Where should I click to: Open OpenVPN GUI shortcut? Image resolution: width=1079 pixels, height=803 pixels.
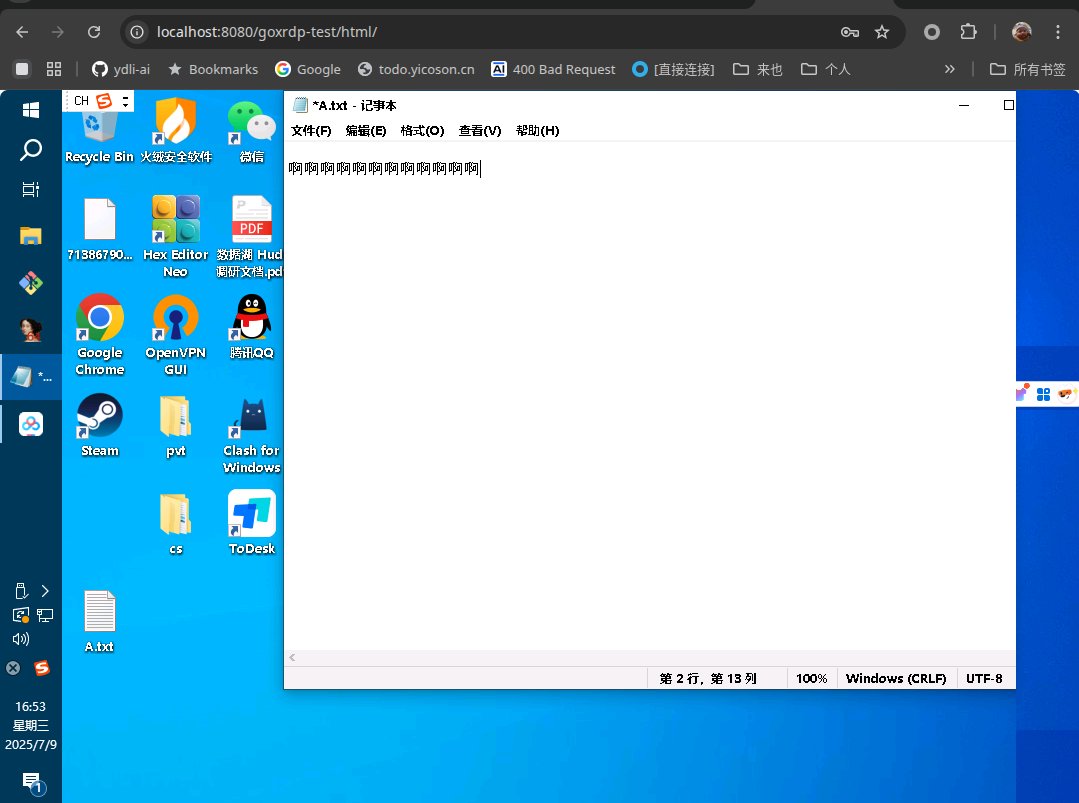click(175, 334)
